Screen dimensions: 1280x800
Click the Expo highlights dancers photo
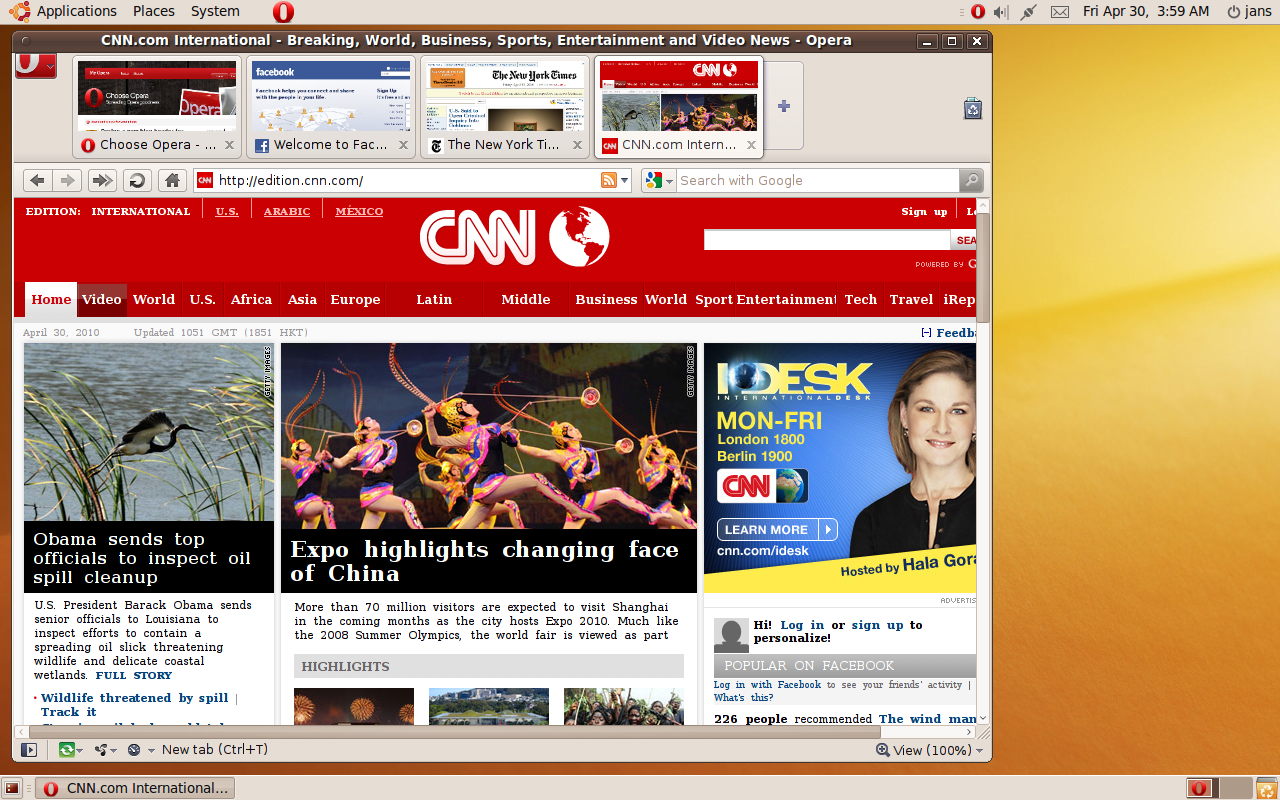coord(489,436)
